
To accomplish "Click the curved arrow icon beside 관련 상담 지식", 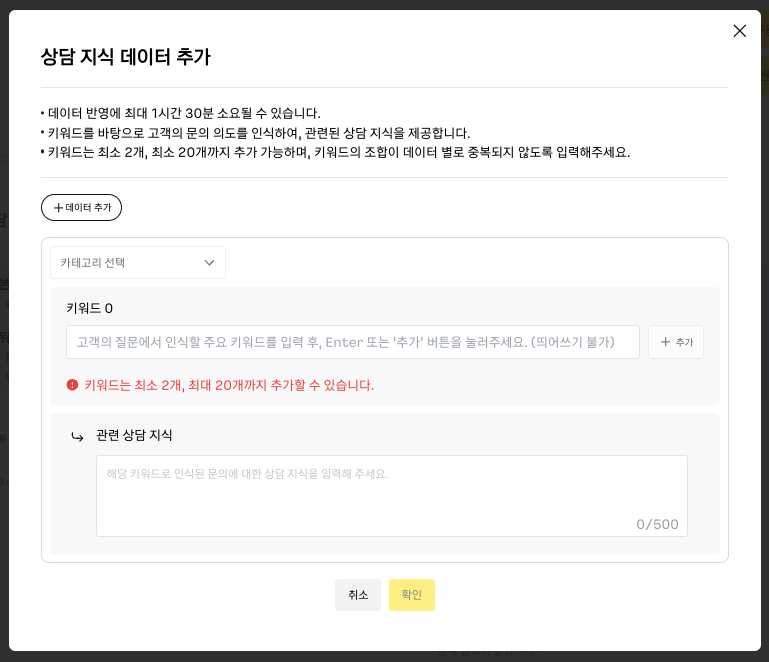I will (77, 437).
